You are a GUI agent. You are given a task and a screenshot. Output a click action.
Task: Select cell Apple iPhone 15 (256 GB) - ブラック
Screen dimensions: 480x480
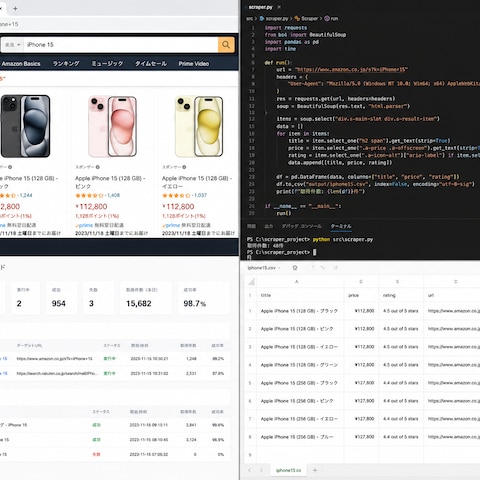click(x=300, y=383)
